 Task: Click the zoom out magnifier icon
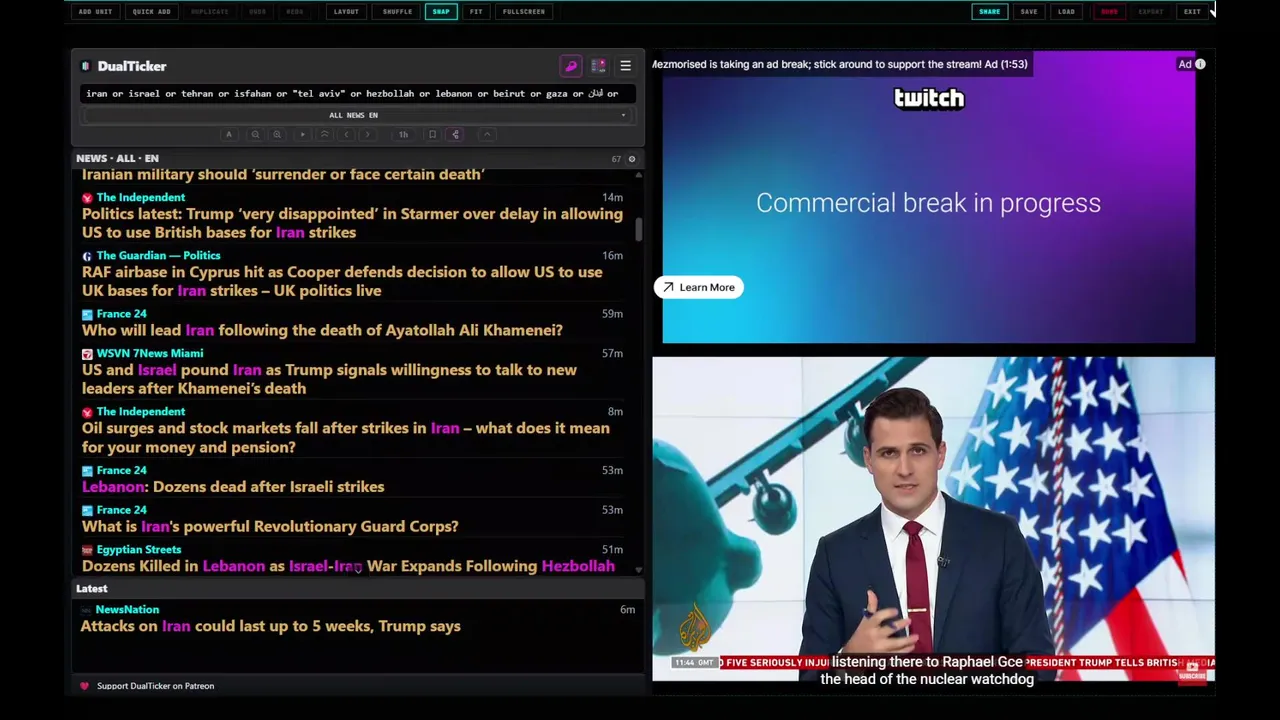click(255, 134)
